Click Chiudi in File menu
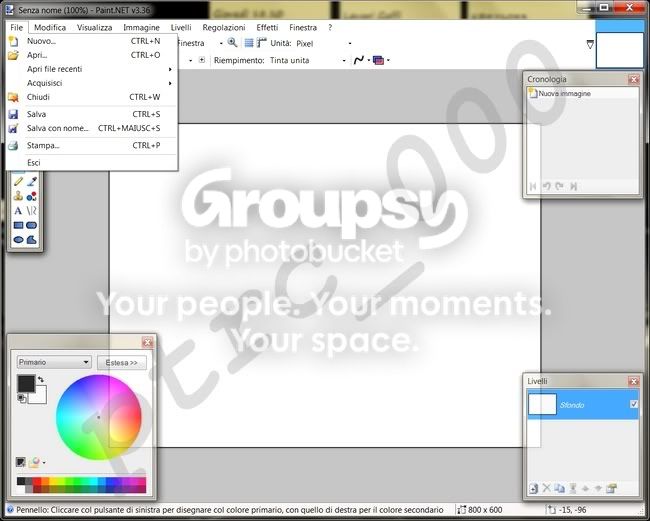This screenshot has height=521, width=650. click(93, 97)
